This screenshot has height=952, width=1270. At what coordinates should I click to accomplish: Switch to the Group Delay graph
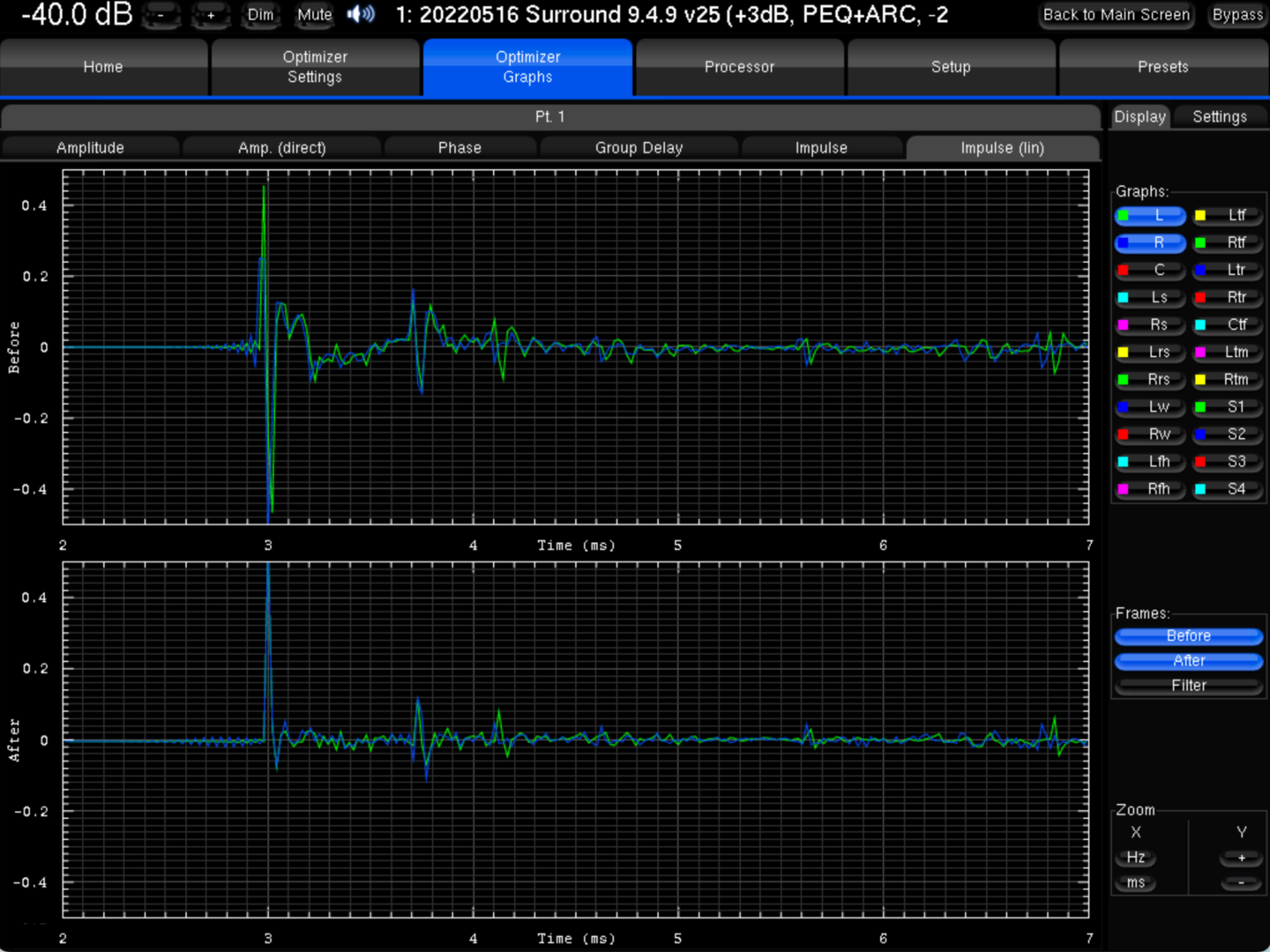pos(639,148)
